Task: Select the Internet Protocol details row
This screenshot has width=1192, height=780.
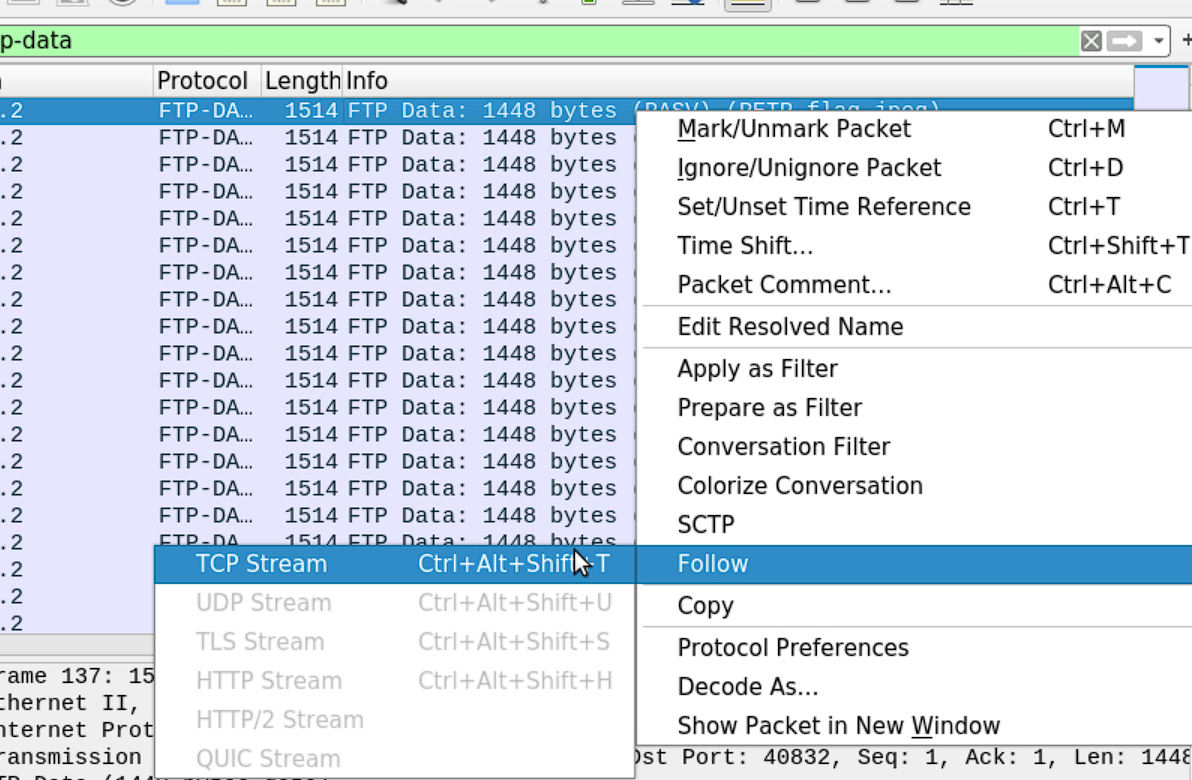Action: pyautogui.click(x=77, y=730)
